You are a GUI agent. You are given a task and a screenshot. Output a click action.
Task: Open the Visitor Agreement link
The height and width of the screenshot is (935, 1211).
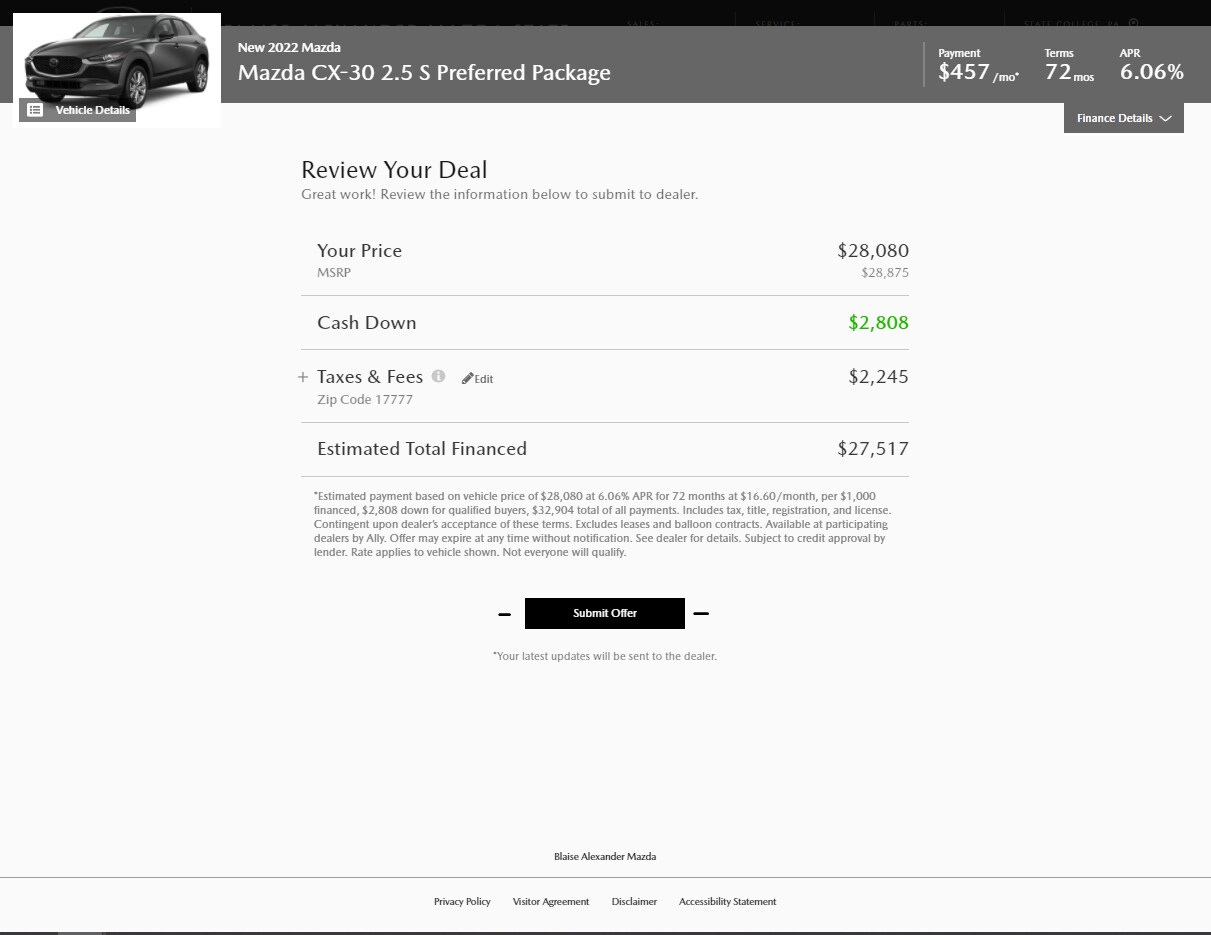point(551,901)
